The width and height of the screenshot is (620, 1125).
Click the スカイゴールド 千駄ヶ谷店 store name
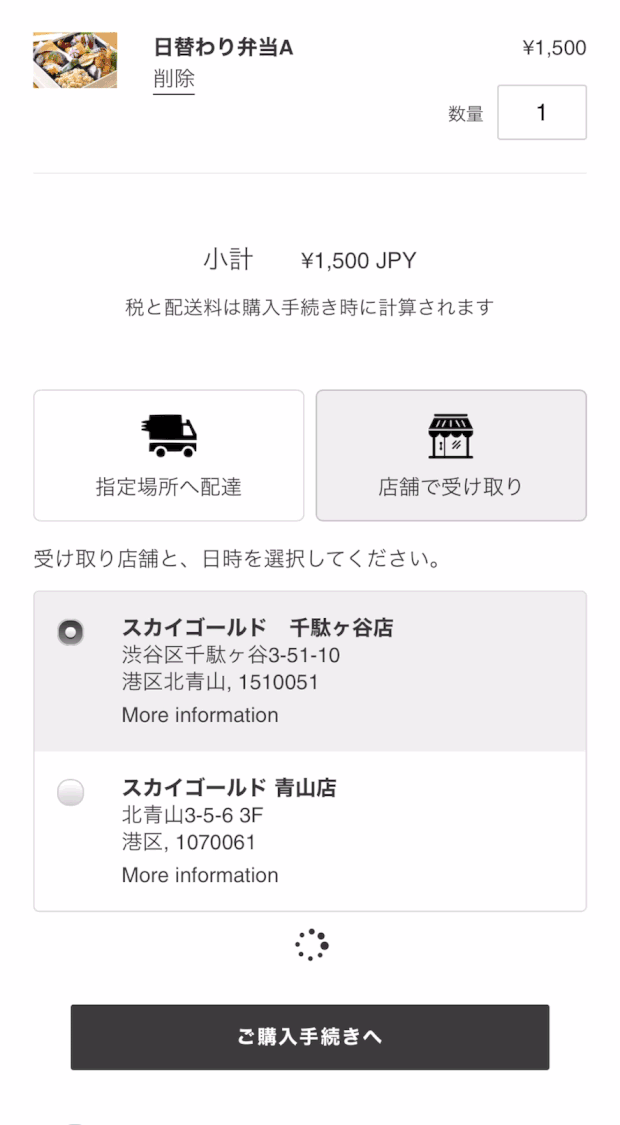tap(257, 628)
